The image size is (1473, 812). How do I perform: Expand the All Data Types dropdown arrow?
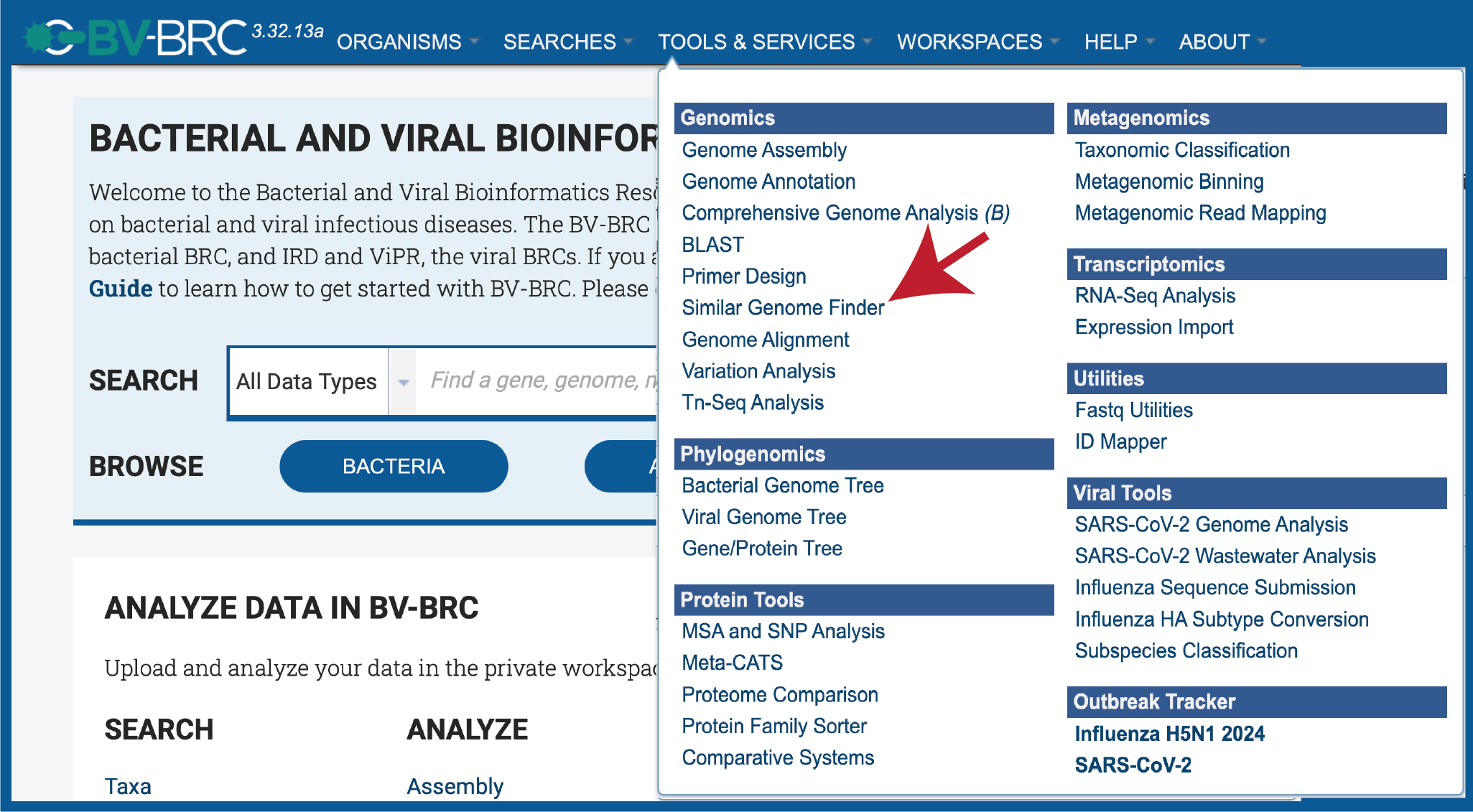403,382
